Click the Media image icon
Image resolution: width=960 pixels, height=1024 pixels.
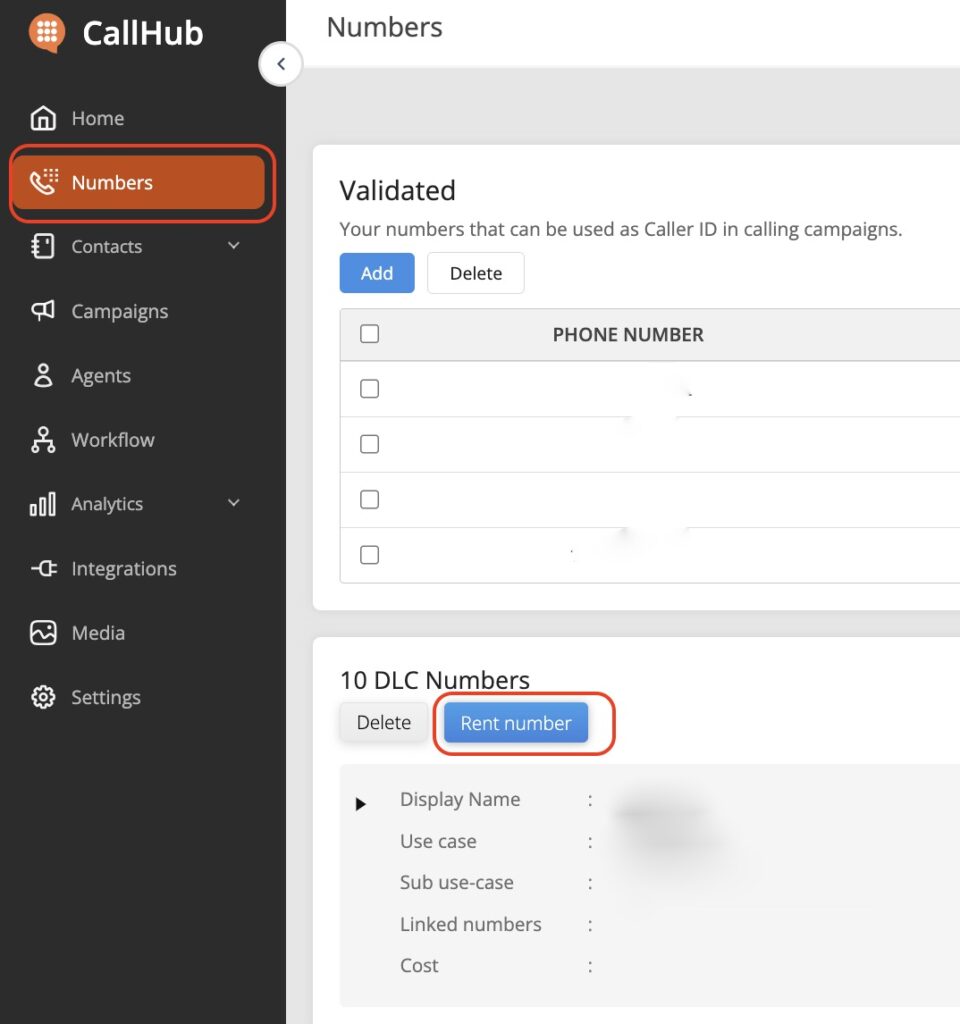click(43, 633)
